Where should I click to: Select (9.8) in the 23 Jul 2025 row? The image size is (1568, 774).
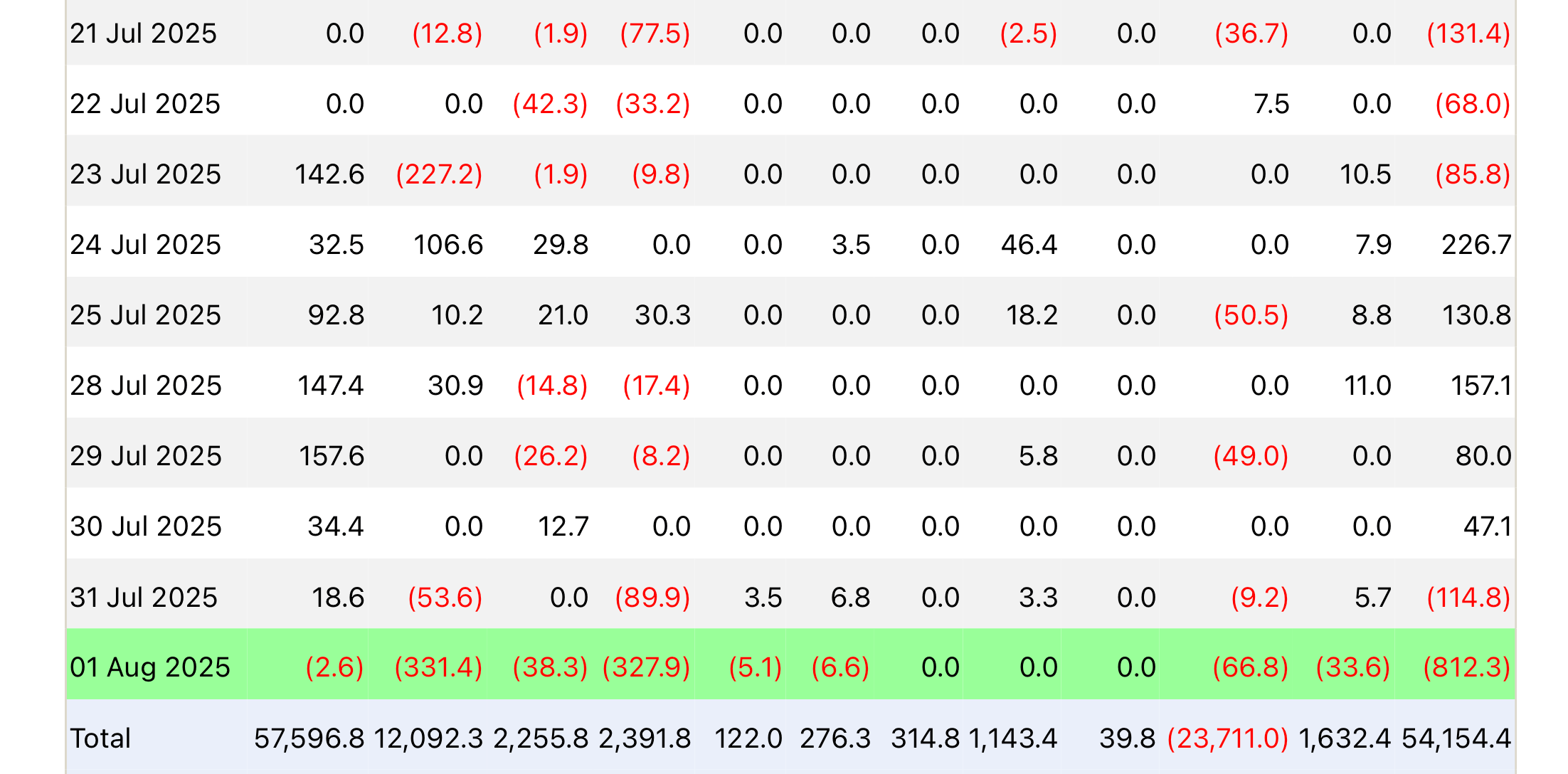[661, 174]
